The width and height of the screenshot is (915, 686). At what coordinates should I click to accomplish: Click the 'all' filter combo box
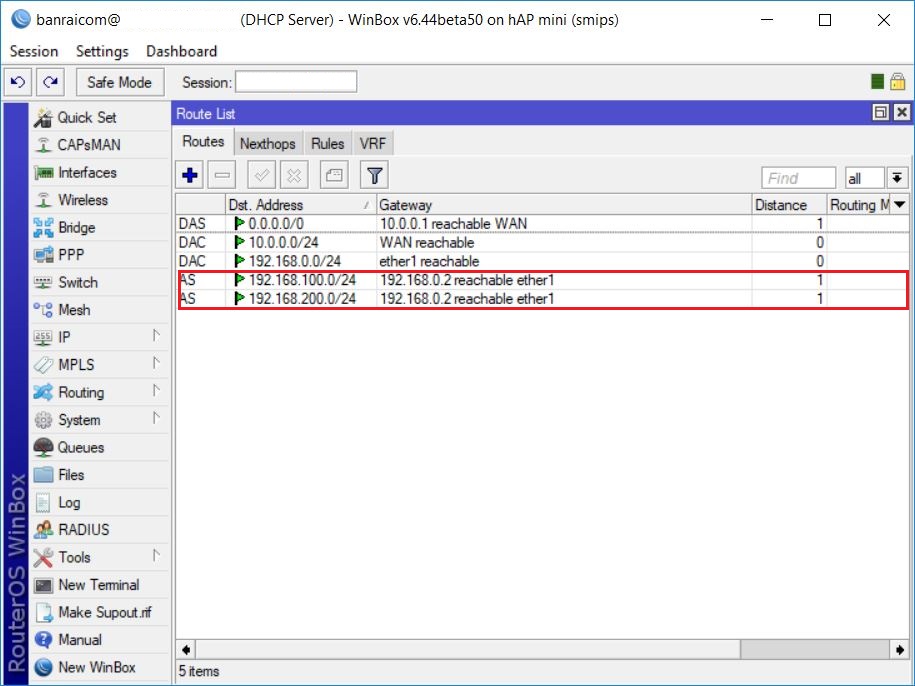pos(864,178)
